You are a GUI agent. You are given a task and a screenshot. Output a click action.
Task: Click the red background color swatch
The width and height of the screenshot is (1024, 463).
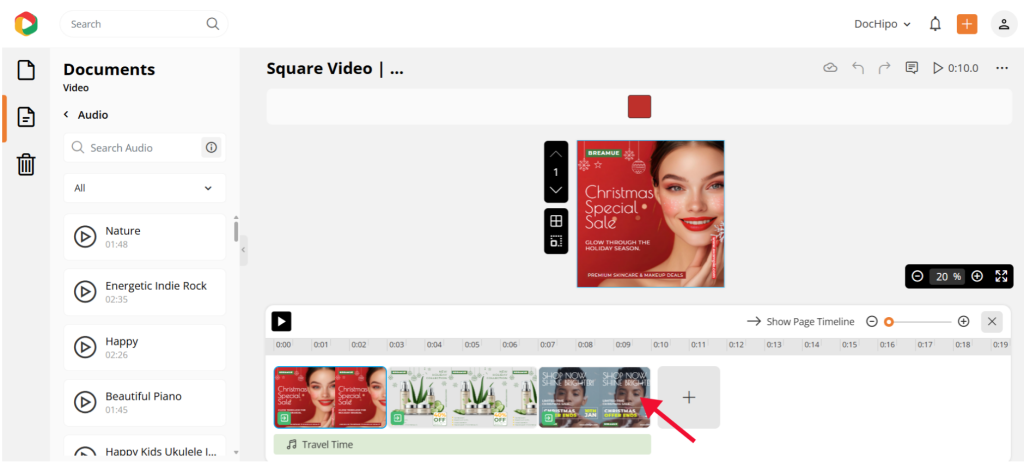coord(639,106)
